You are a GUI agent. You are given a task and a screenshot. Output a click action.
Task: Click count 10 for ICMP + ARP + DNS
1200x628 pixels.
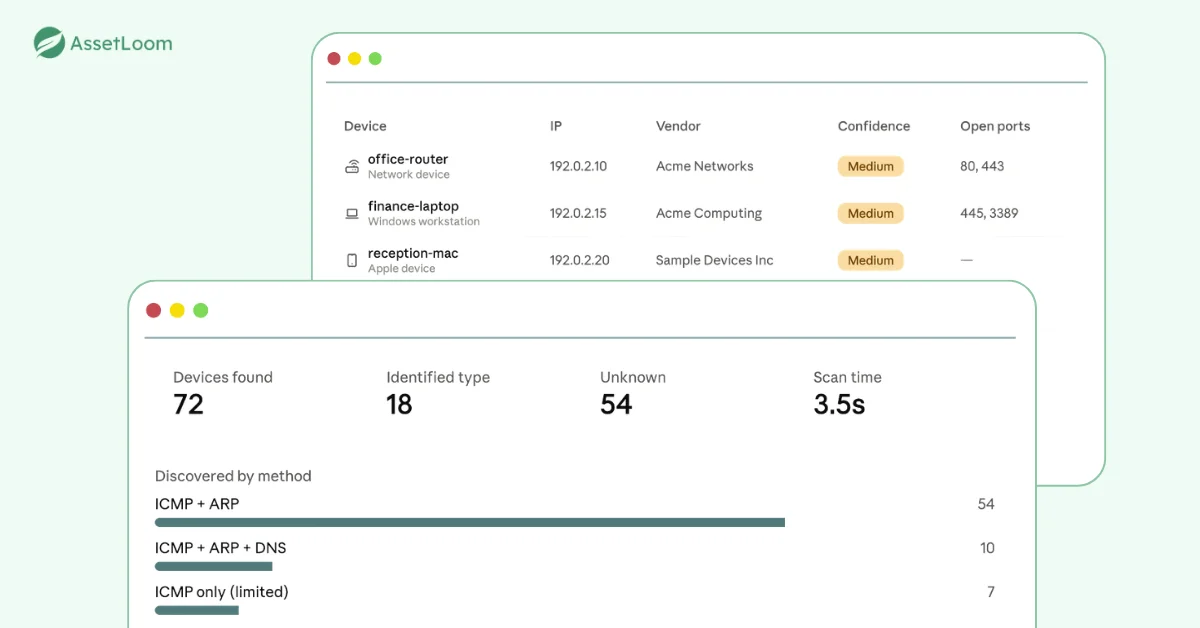(987, 548)
